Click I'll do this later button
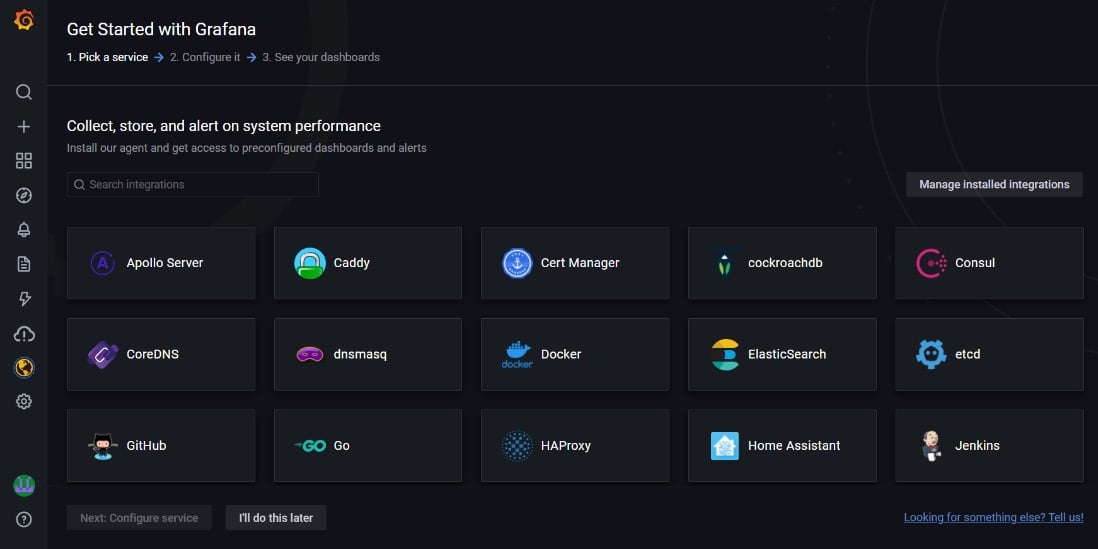1098x549 pixels. [276, 518]
